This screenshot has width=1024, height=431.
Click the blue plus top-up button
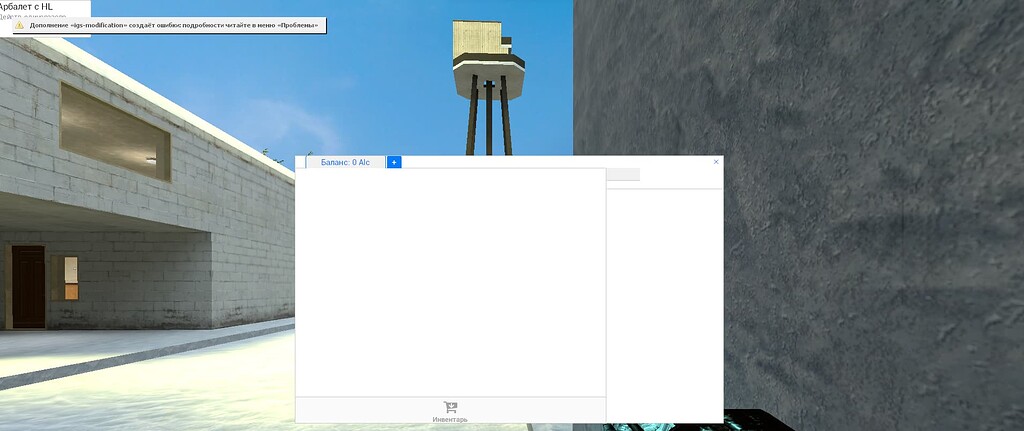394,162
